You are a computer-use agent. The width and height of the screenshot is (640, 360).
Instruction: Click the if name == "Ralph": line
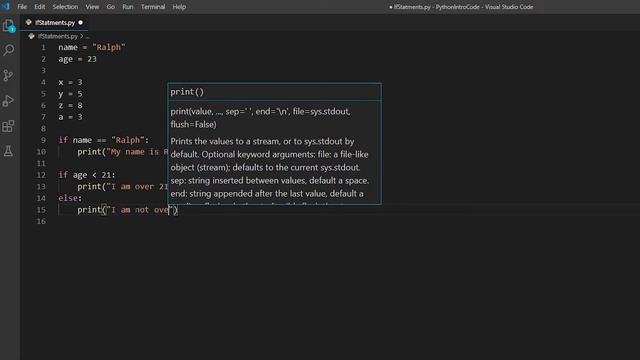(104, 140)
